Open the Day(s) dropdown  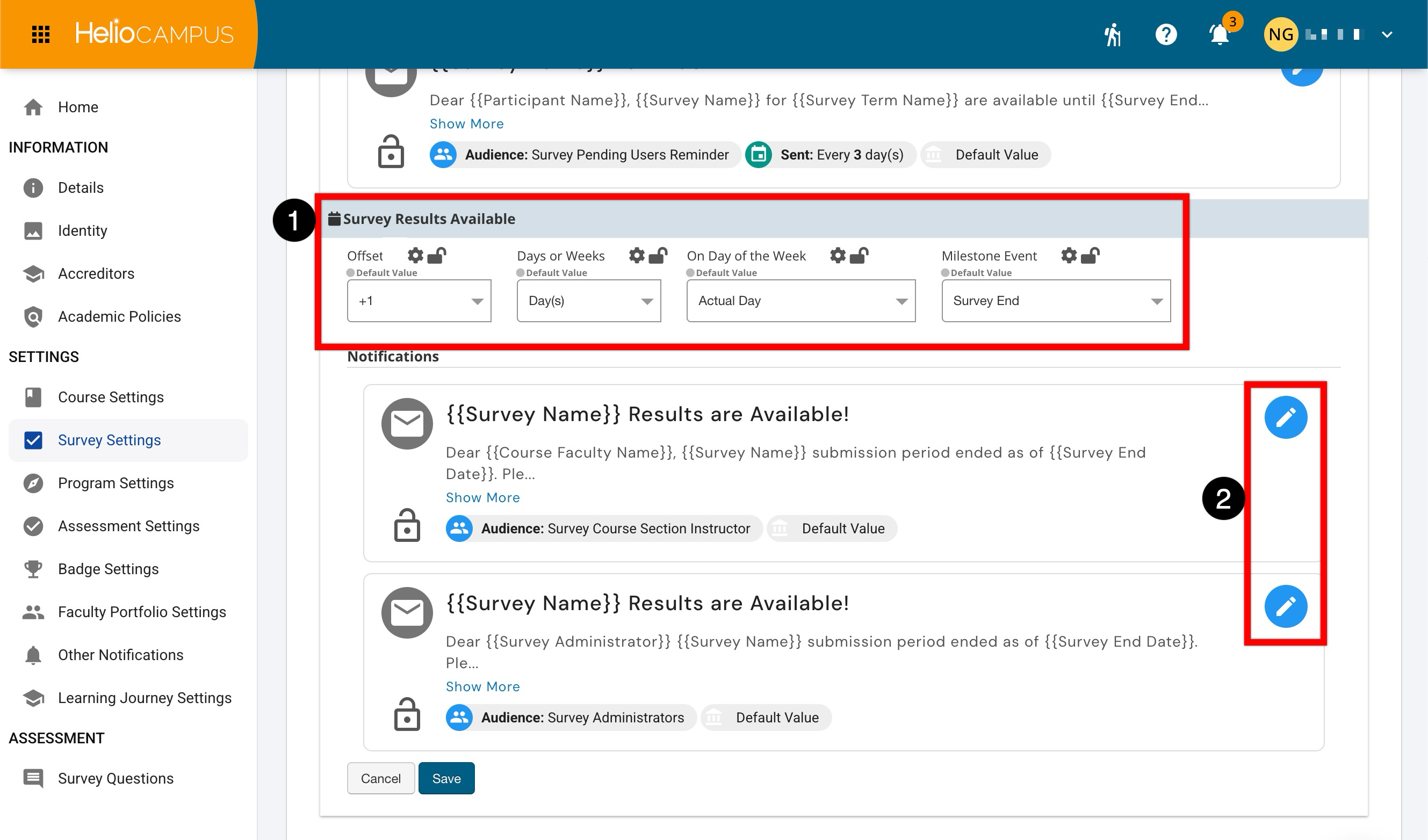(589, 301)
